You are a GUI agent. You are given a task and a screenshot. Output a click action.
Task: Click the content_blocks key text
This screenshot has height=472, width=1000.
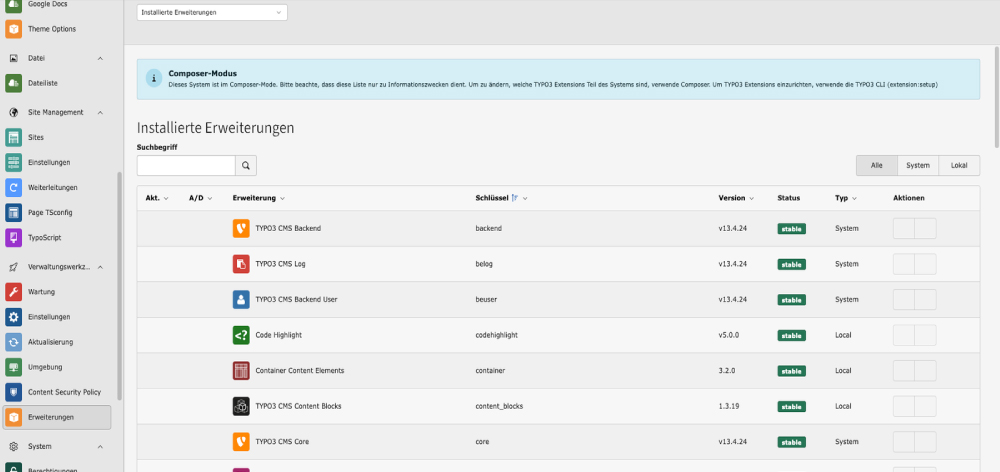pyautogui.click(x=499, y=406)
